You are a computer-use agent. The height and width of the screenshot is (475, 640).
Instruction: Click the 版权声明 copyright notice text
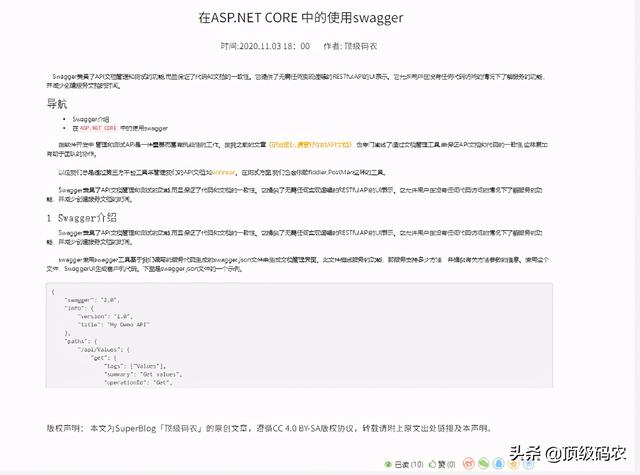269,428
